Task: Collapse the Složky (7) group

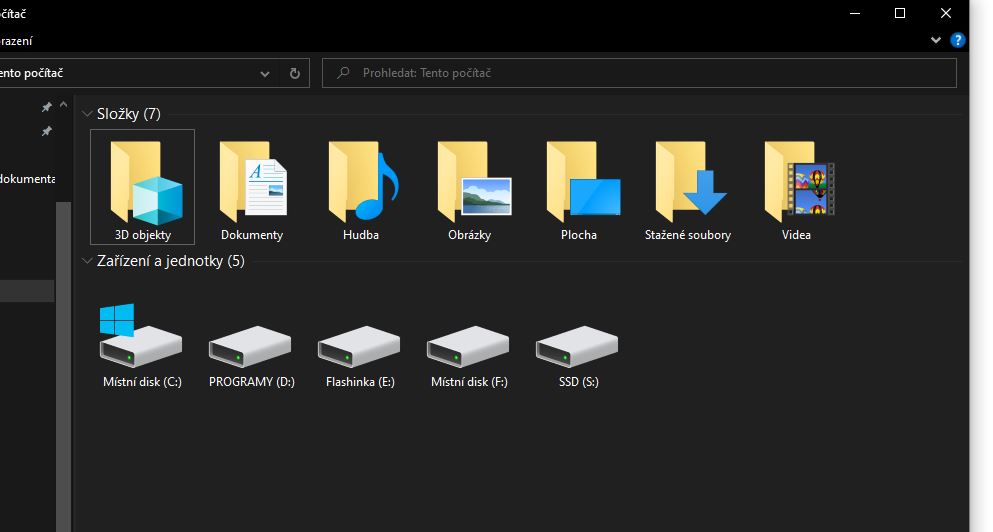Action: click(87, 114)
